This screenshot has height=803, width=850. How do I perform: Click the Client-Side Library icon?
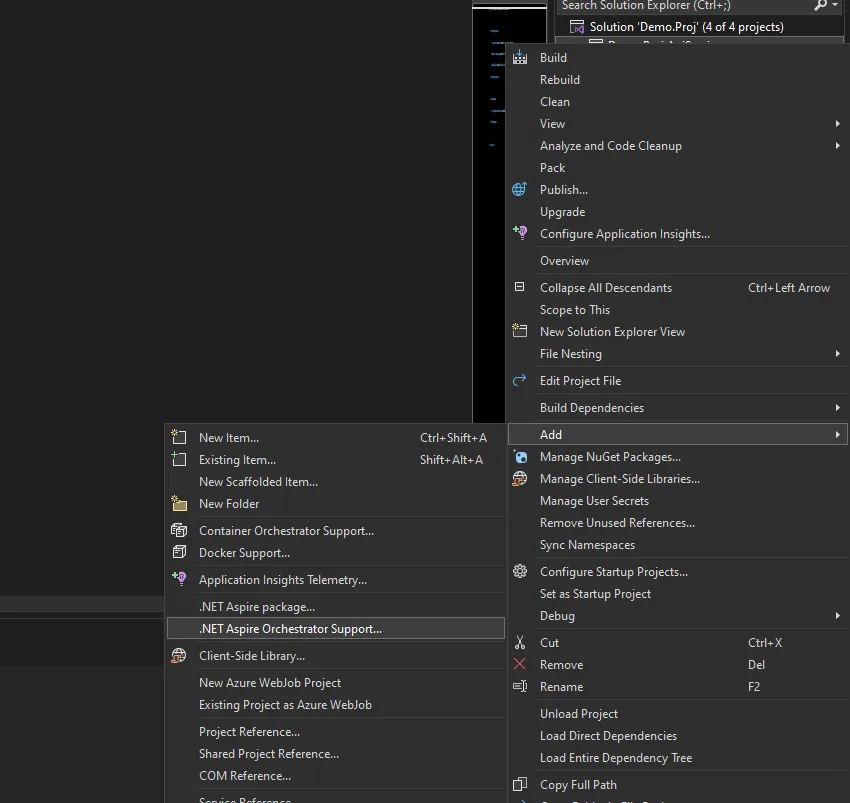click(179, 656)
